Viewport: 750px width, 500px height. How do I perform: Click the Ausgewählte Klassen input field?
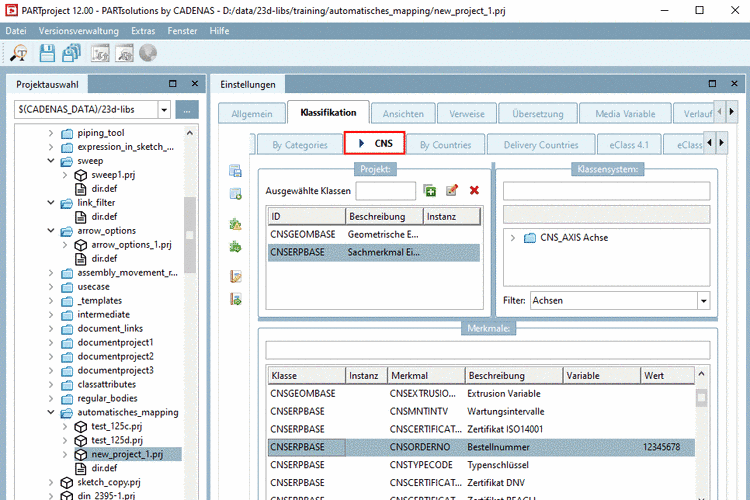(385, 190)
